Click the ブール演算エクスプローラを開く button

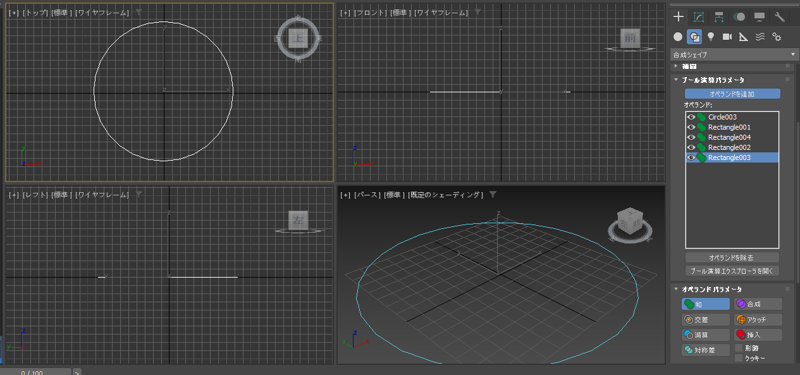(732, 271)
